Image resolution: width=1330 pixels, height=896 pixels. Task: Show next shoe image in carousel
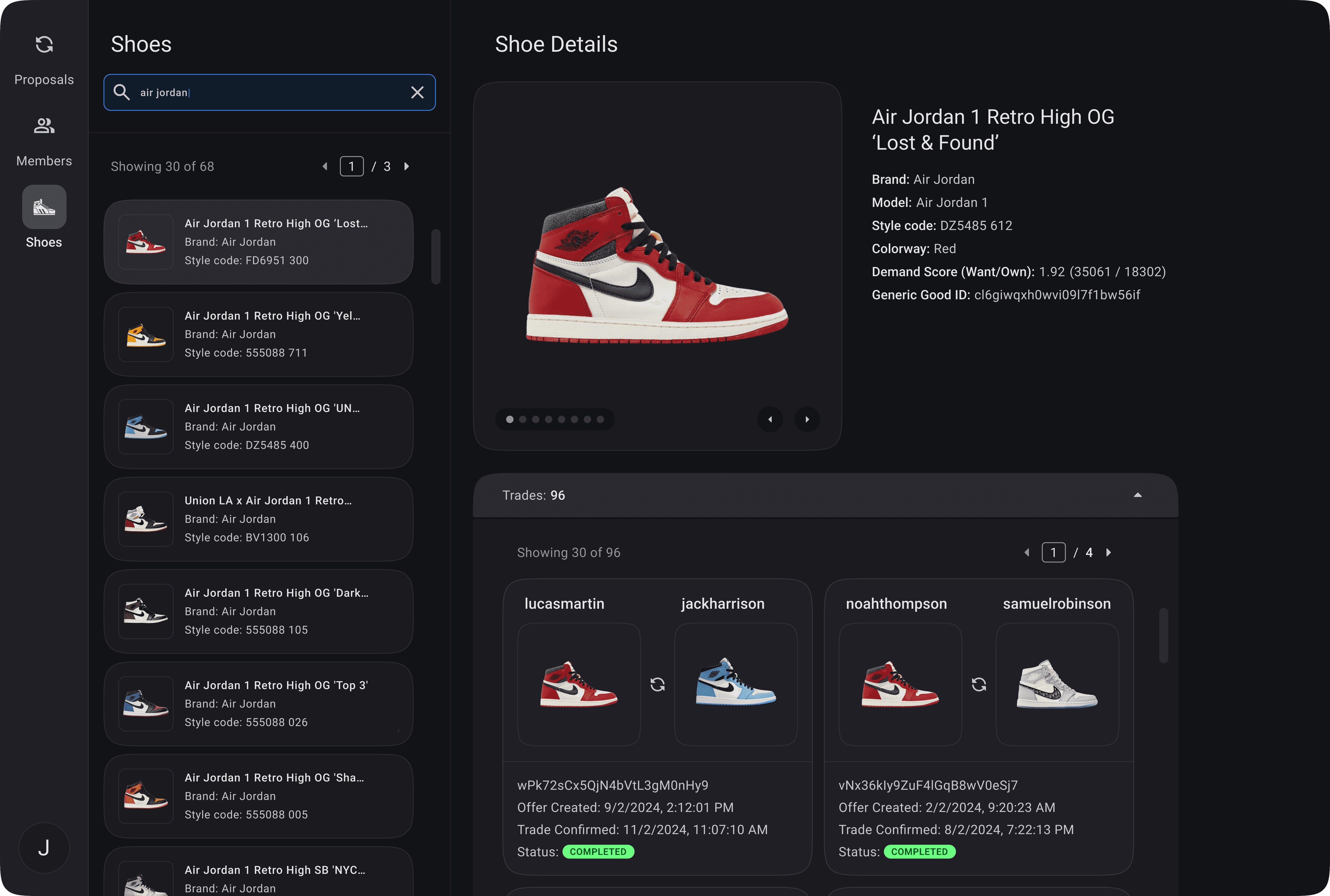(x=807, y=419)
